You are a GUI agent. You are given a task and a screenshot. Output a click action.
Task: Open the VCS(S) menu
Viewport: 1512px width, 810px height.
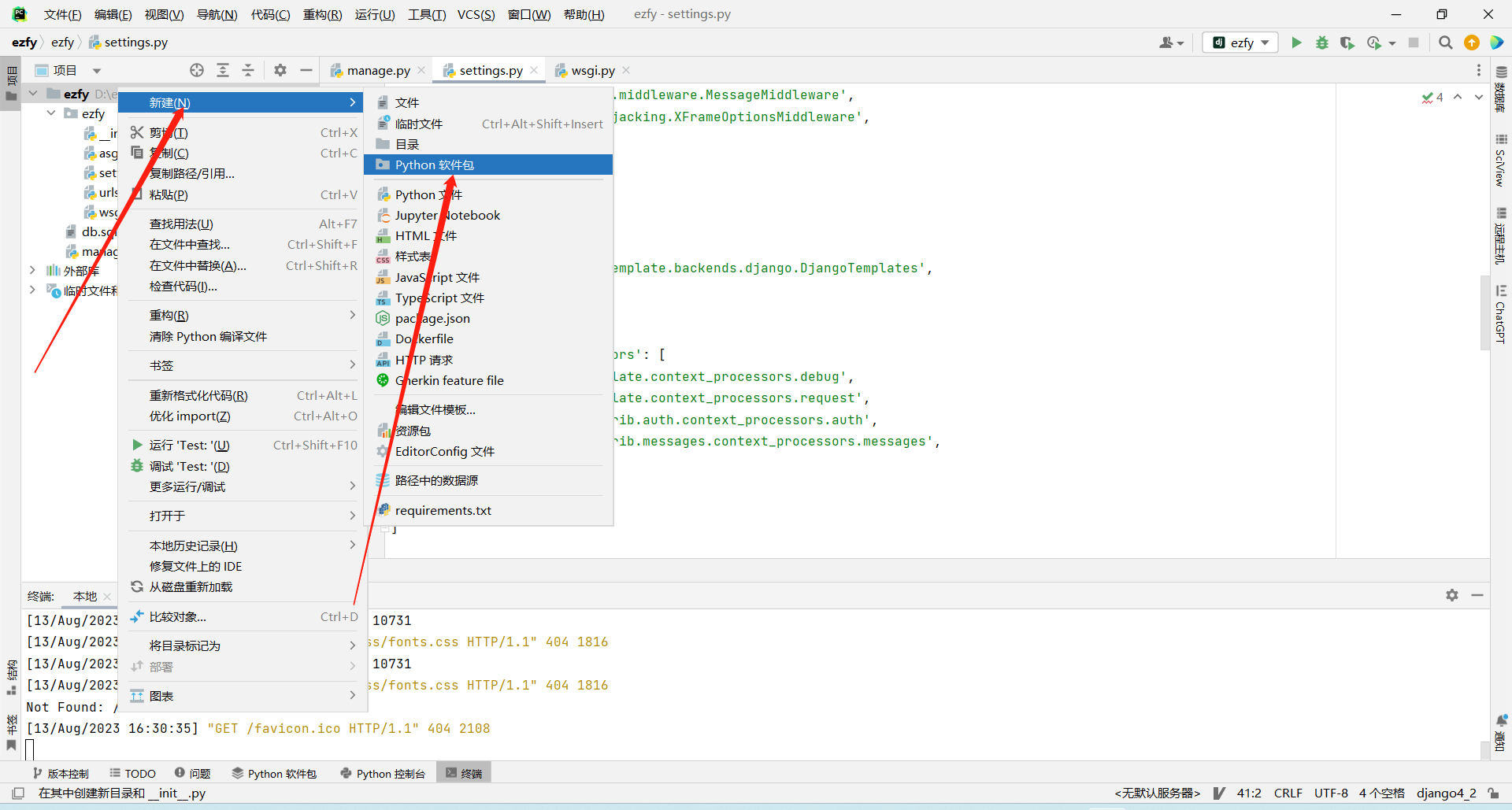(x=476, y=14)
